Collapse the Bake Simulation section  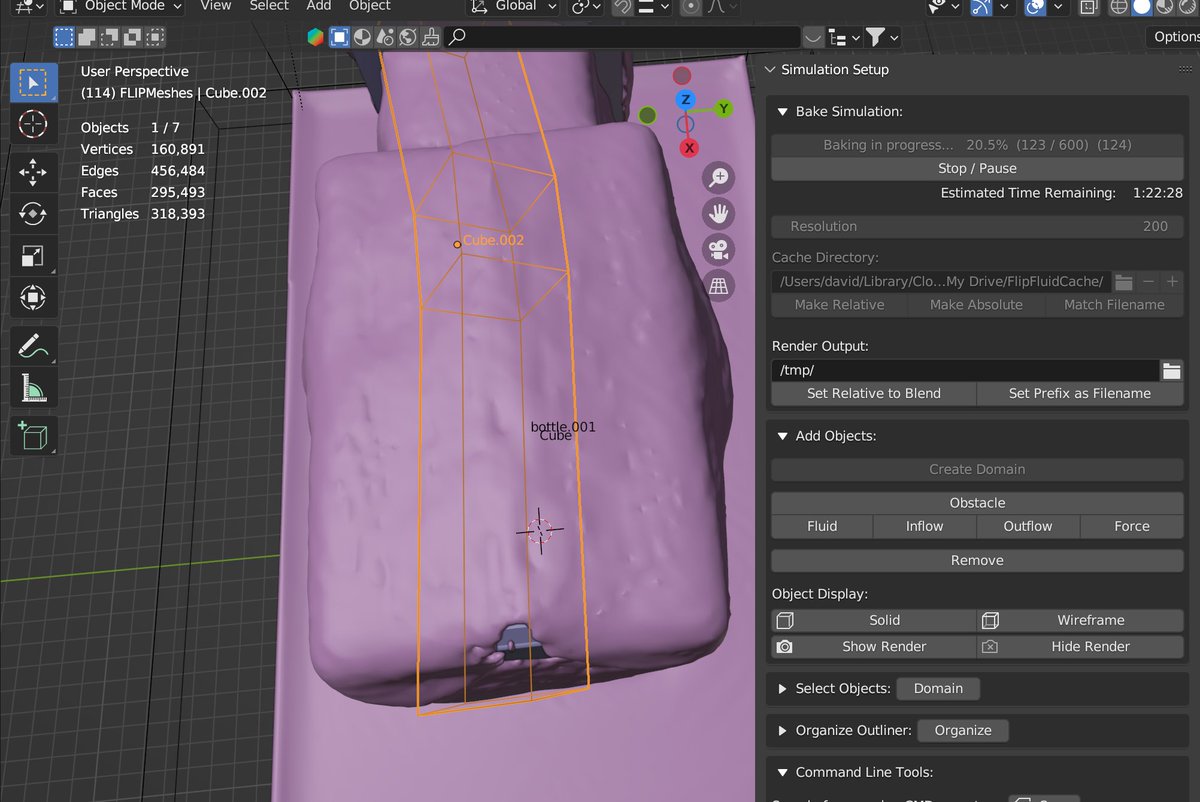tap(783, 112)
